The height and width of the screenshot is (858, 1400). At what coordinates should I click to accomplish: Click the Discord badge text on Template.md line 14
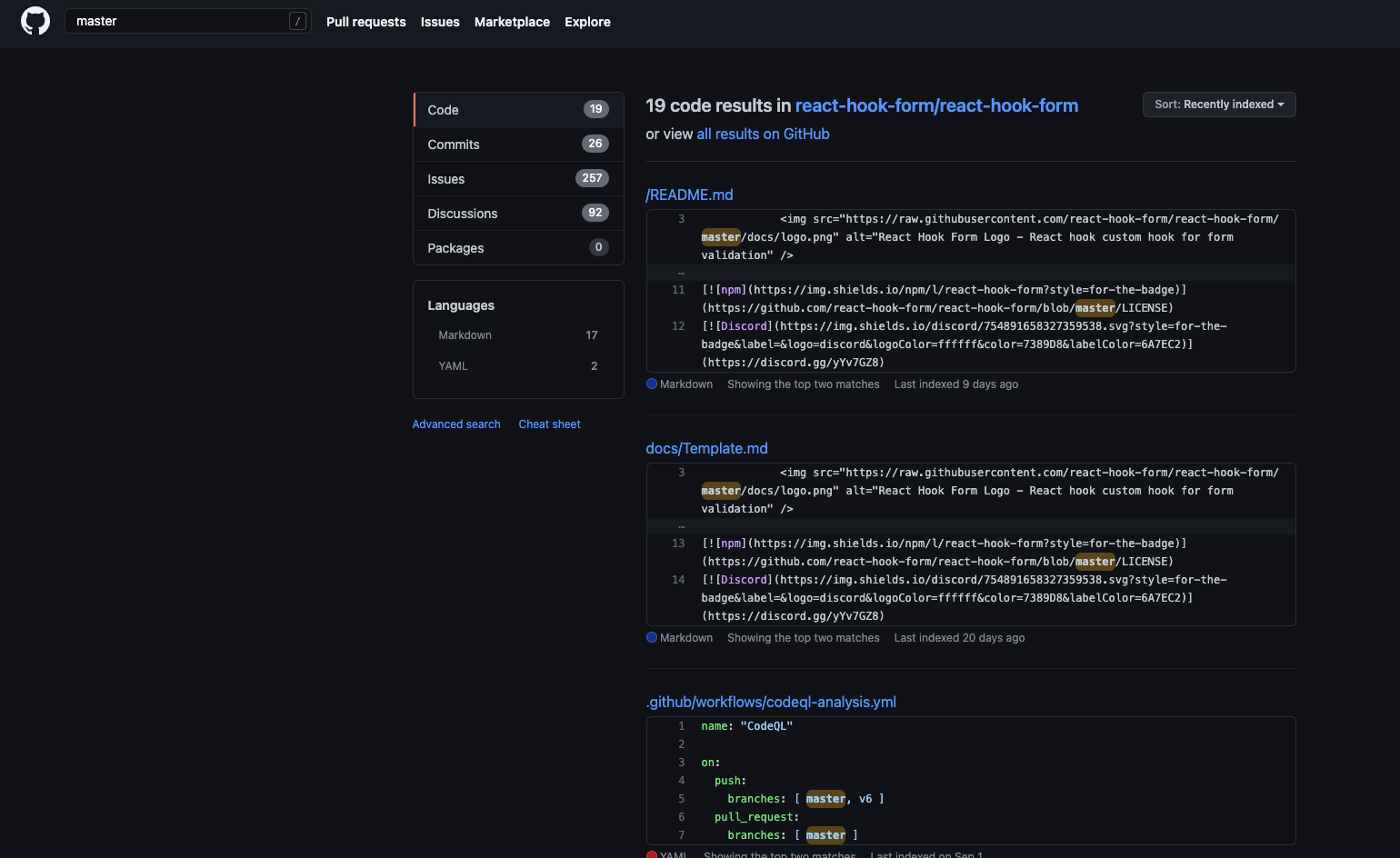pos(745,580)
